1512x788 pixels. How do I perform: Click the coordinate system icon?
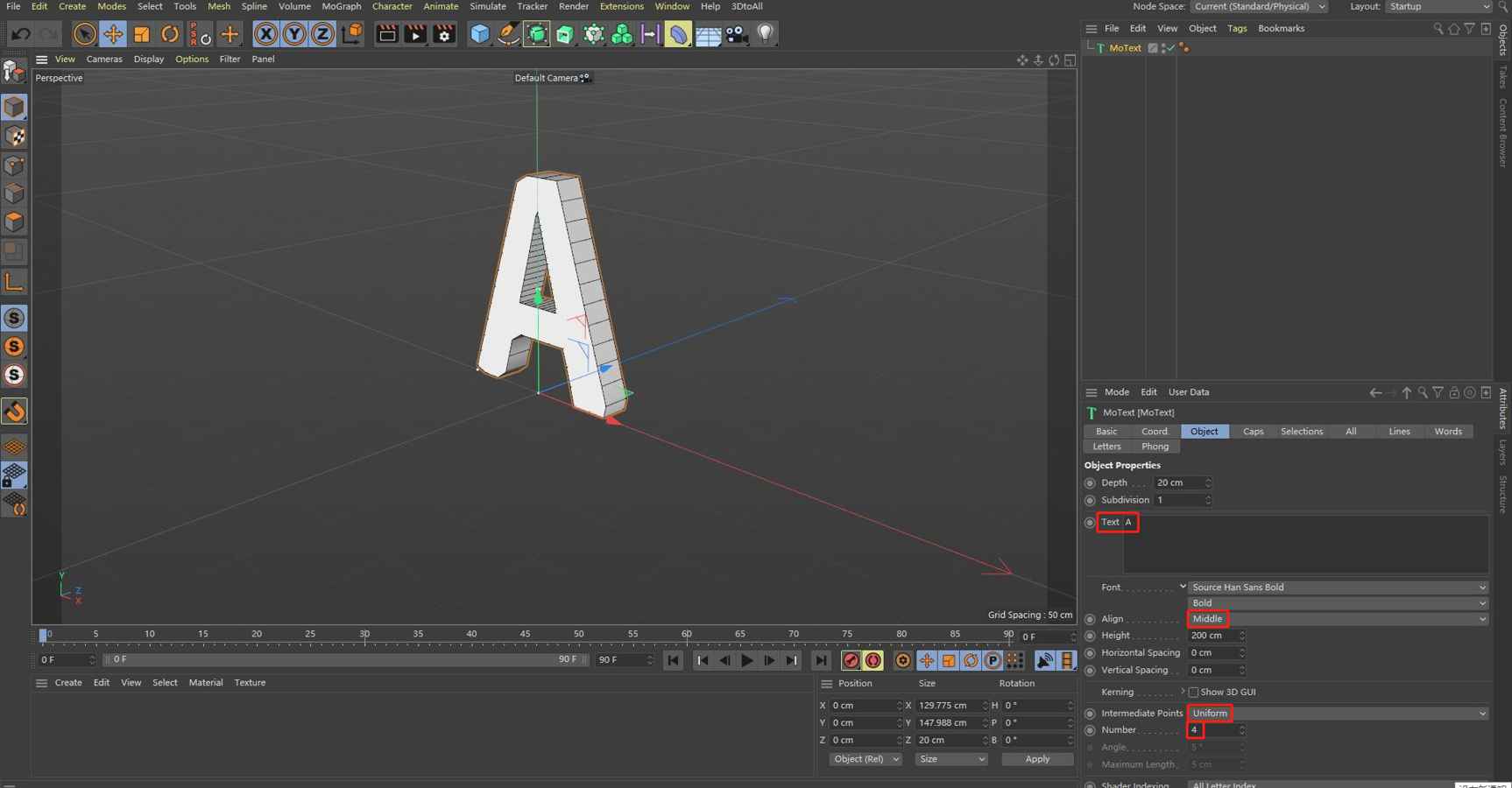pos(352,34)
